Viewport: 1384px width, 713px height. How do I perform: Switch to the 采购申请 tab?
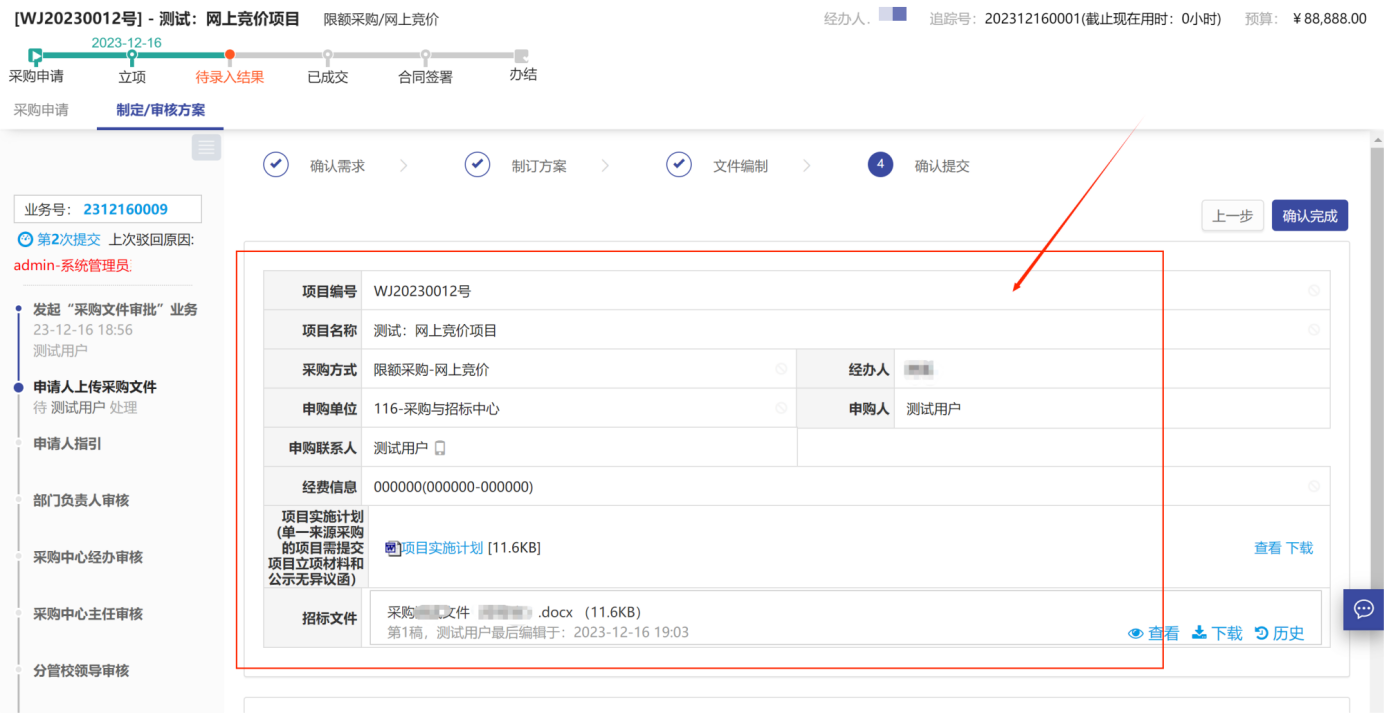(41, 110)
